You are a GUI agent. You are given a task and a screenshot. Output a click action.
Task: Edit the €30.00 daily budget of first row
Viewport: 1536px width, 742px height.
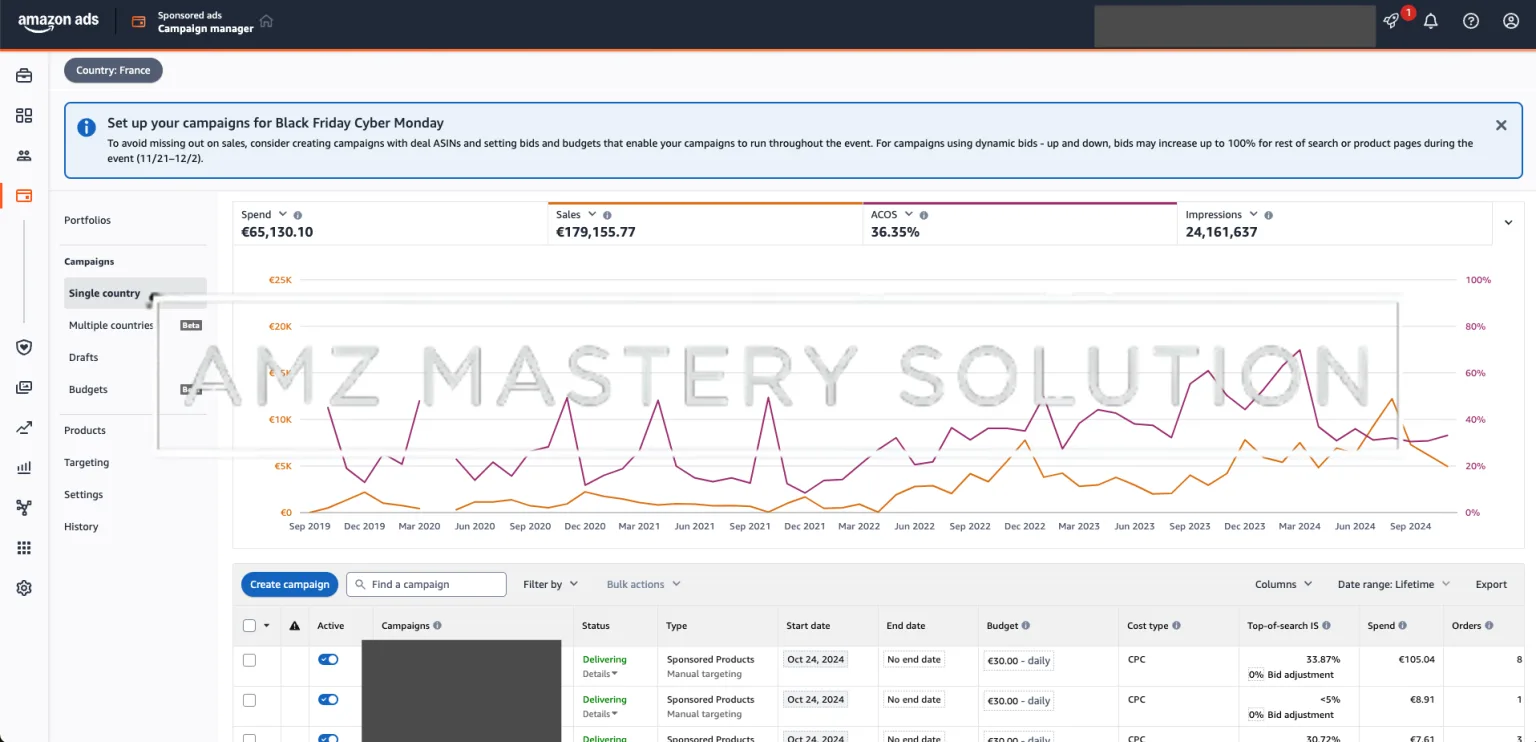pyautogui.click(x=1018, y=661)
